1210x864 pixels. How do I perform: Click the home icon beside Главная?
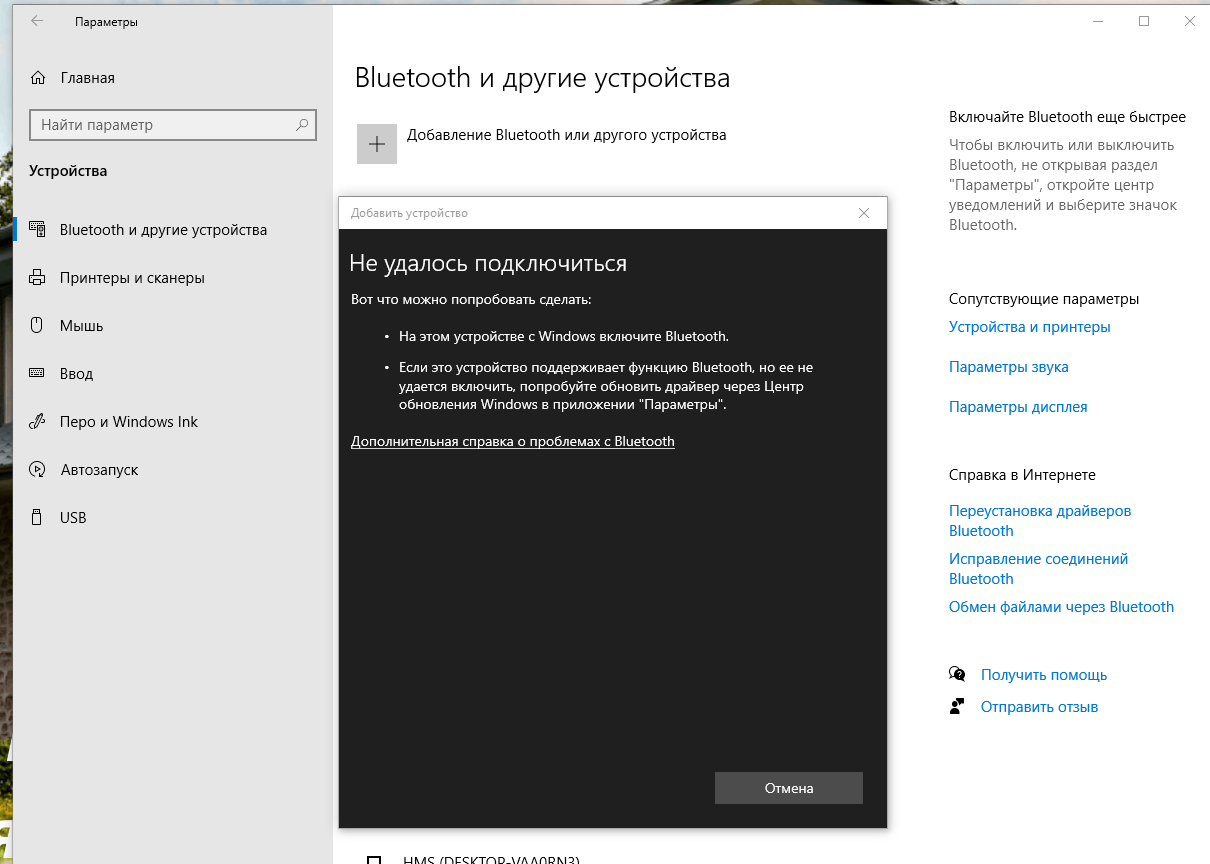[37, 78]
